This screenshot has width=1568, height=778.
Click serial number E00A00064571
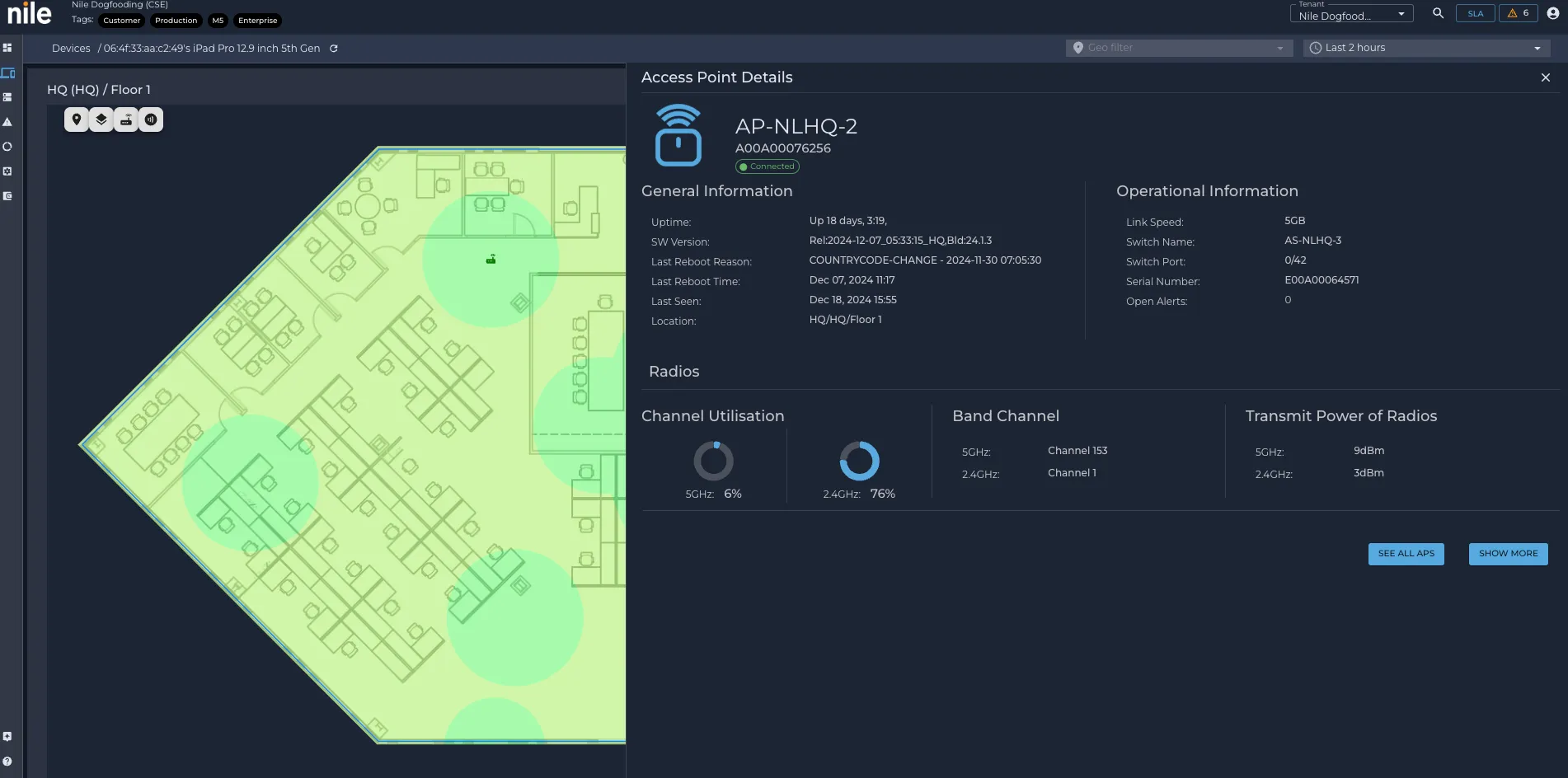[x=1322, y=280]
